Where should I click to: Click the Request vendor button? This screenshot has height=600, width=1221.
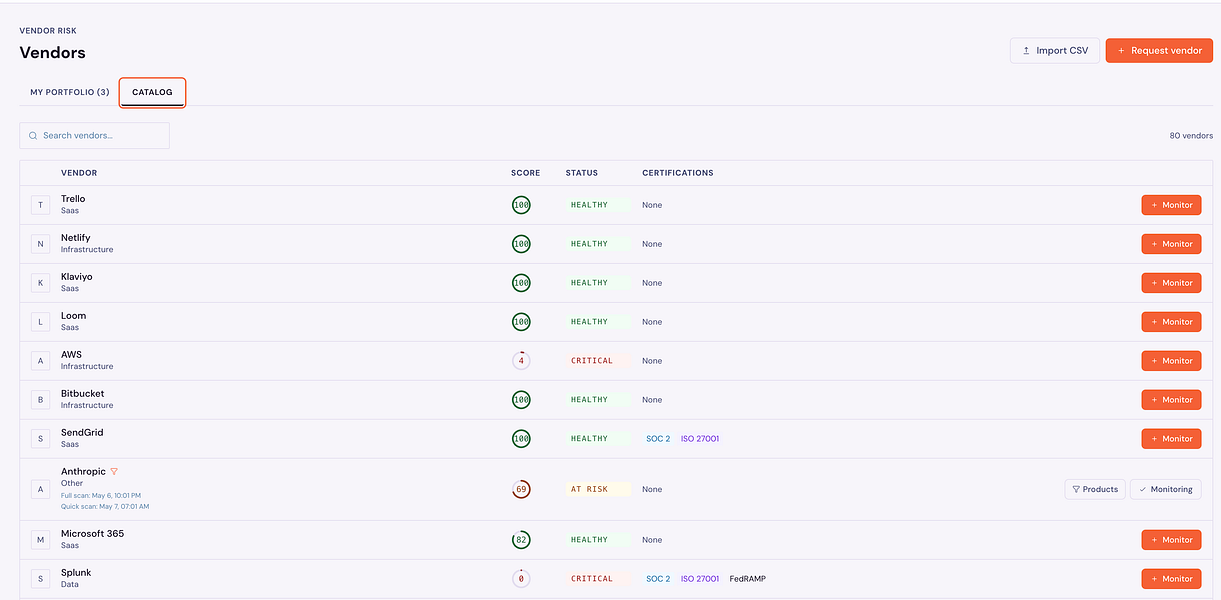1159,51
